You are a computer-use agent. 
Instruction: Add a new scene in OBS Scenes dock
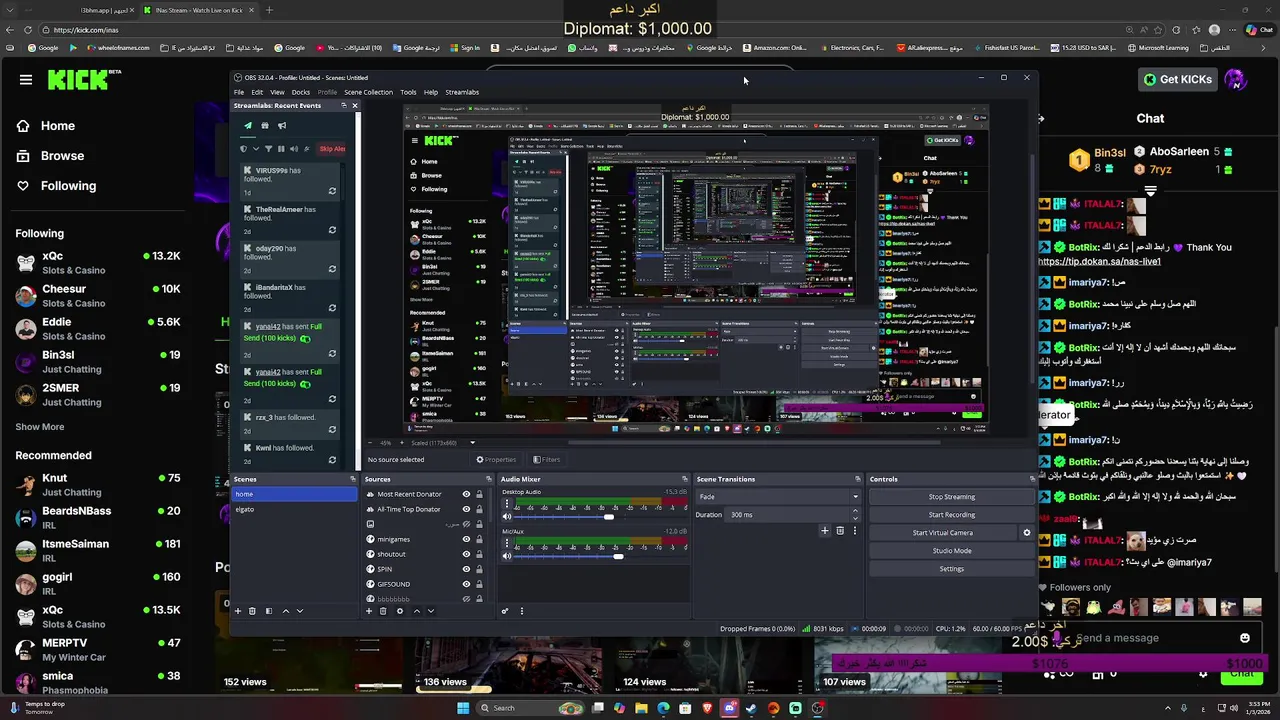tap(238, 611)
